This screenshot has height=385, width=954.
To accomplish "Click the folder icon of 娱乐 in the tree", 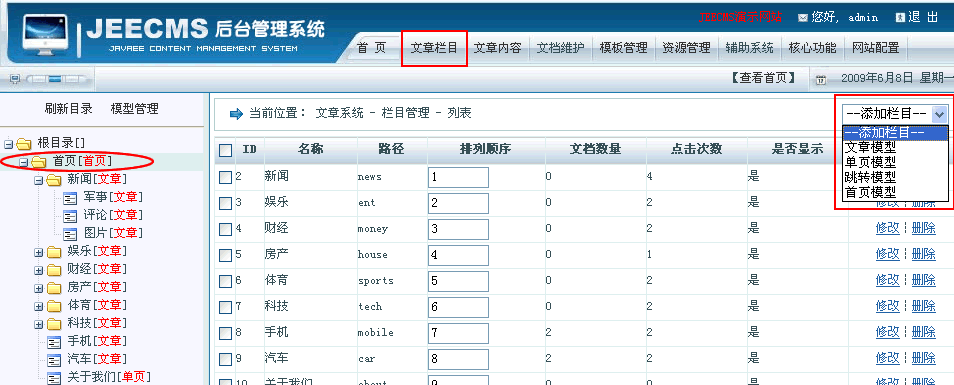I will pos(54,252).
